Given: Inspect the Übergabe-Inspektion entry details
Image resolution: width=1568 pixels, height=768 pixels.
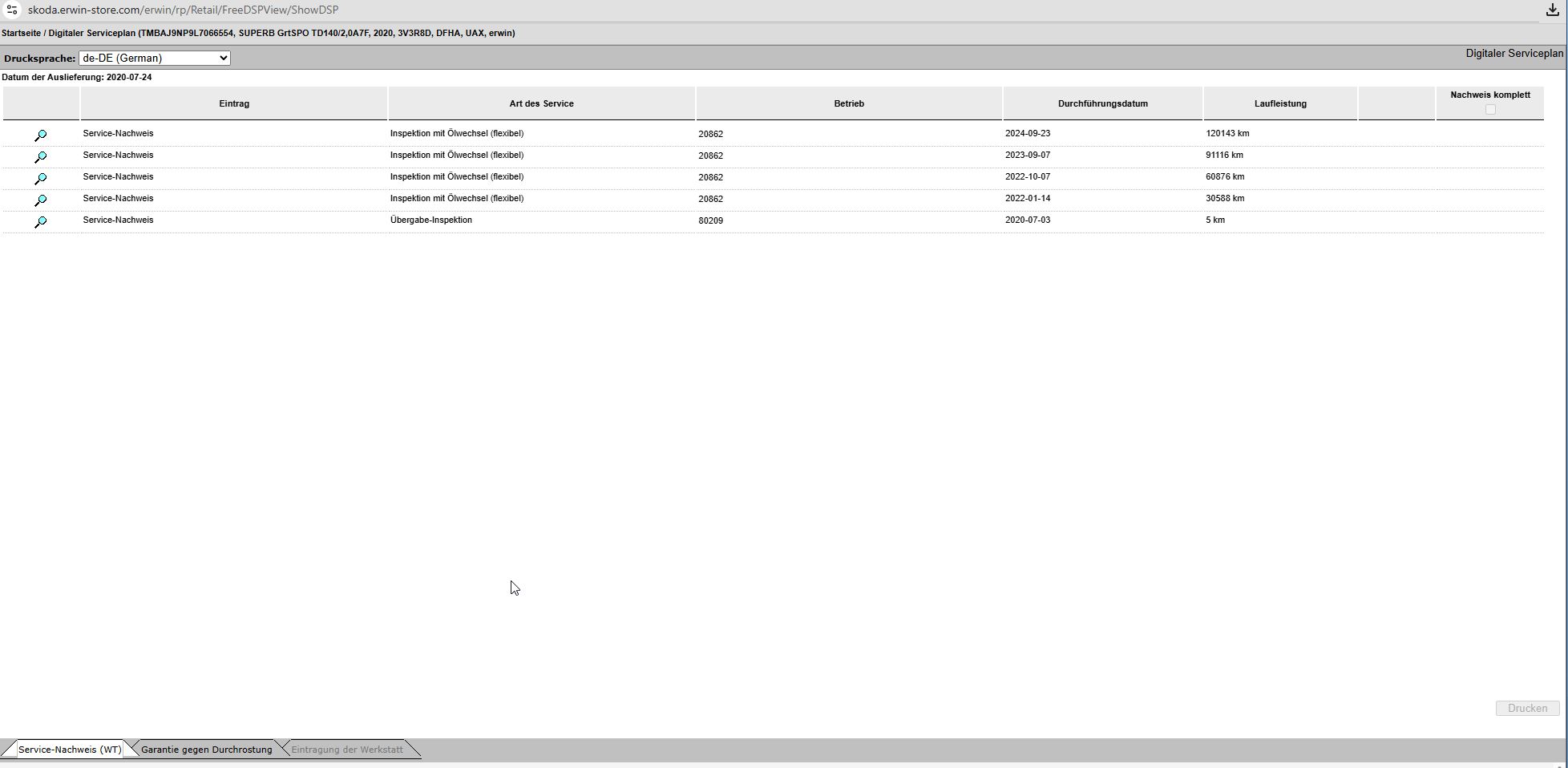Looking at the screenshot, I should click(x=40, y=222).
